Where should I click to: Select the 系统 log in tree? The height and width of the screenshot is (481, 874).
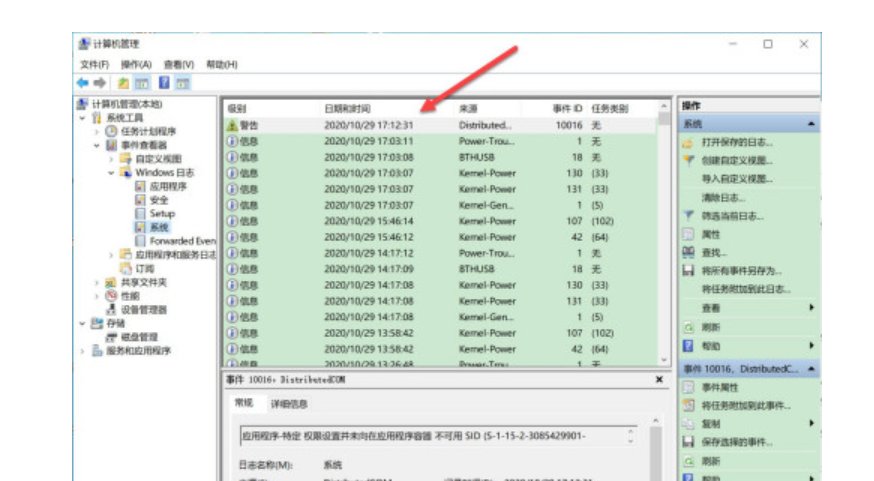point(159,227)
